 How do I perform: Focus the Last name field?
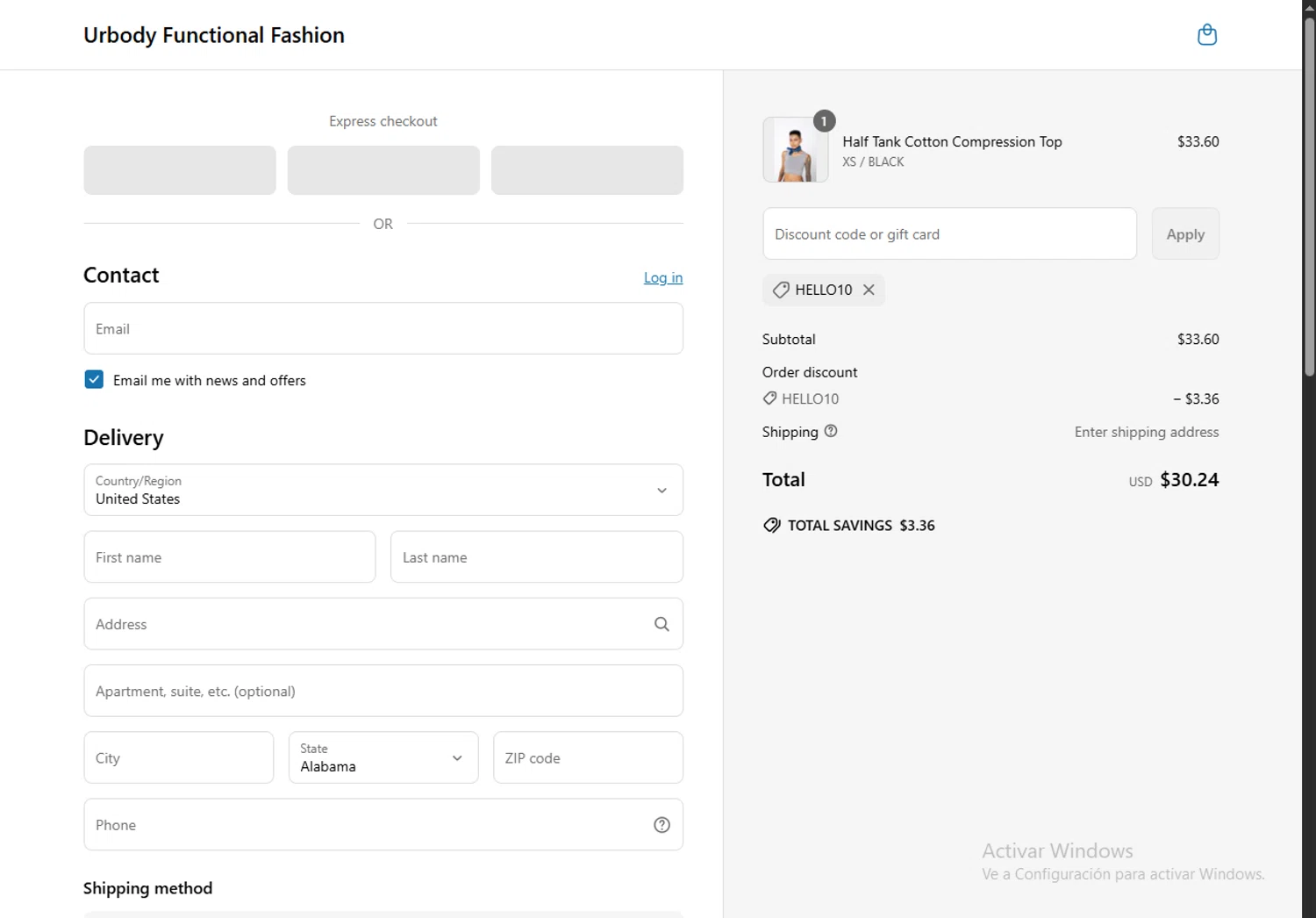tap(537, 556)
